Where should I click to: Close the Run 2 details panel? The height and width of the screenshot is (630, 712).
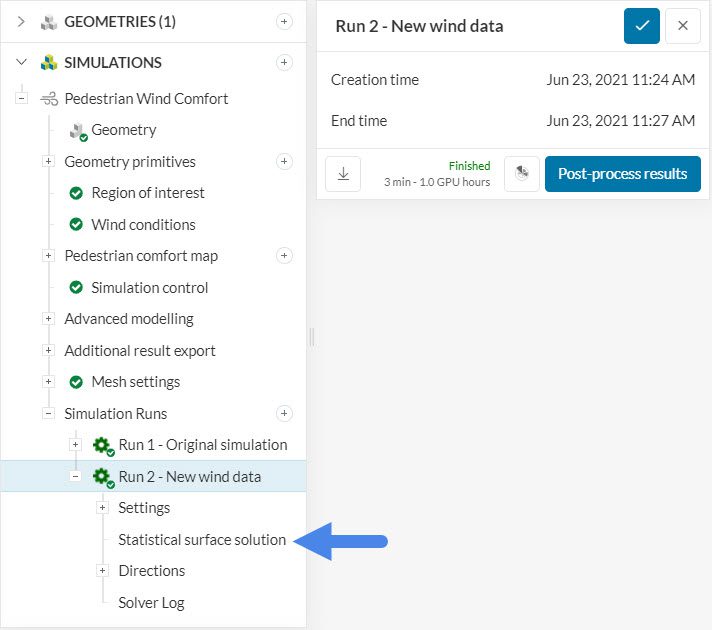tap(683, 26)
